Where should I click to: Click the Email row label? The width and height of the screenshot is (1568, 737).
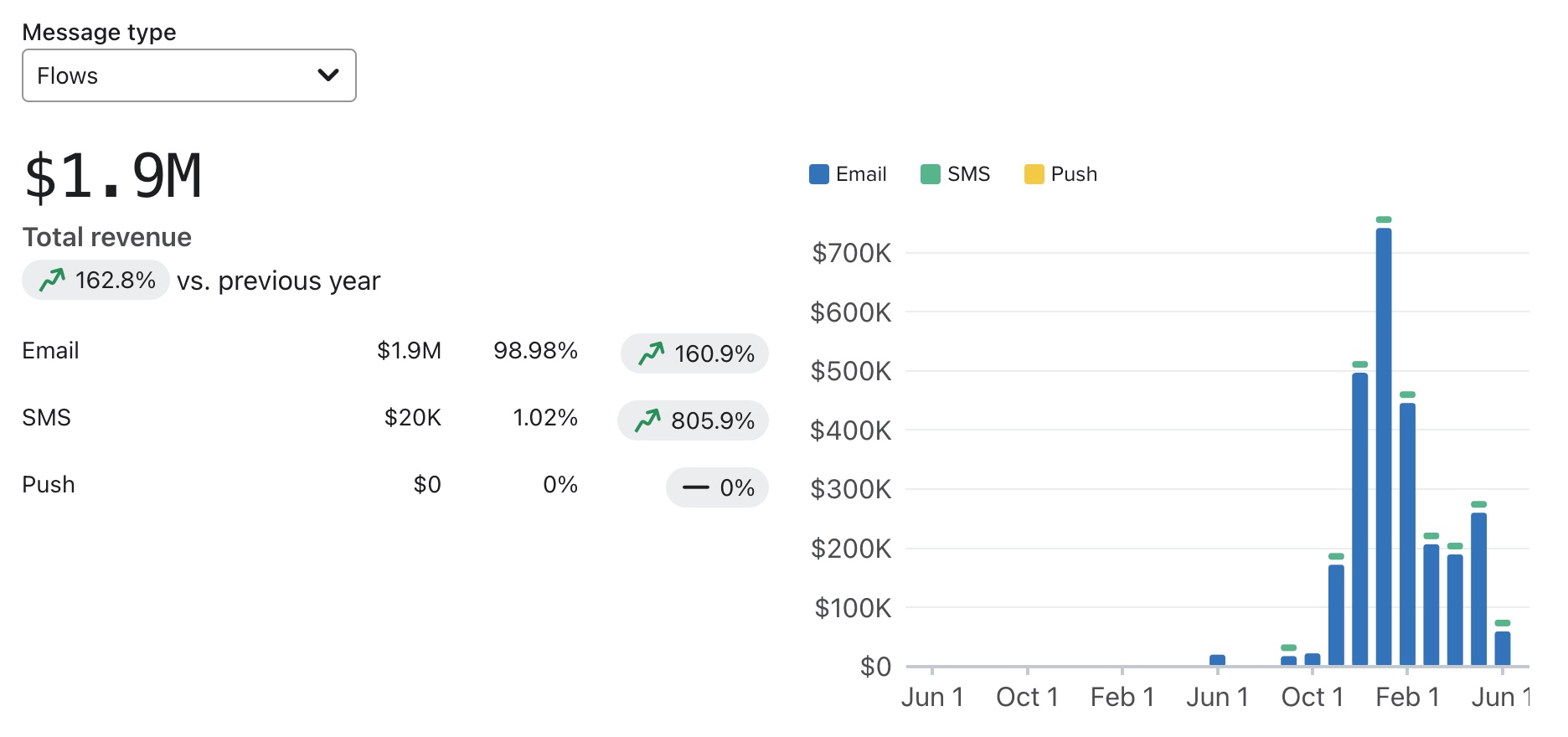(50, 351)
